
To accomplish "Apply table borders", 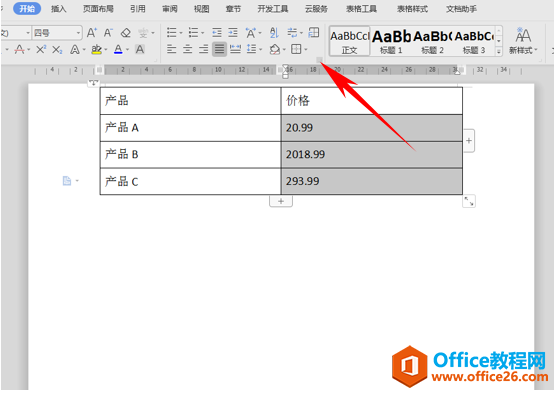I will click(x=296, y=50).
